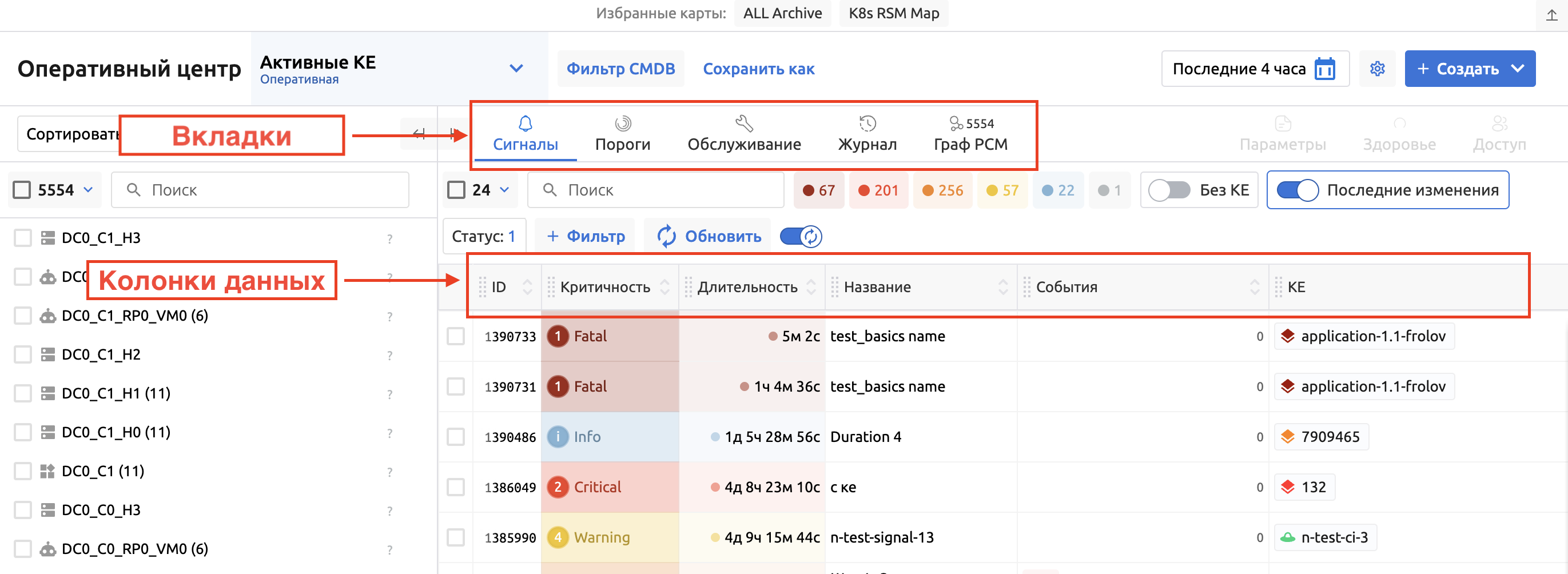Click the Фильтр CMDB button

(620, 69)
